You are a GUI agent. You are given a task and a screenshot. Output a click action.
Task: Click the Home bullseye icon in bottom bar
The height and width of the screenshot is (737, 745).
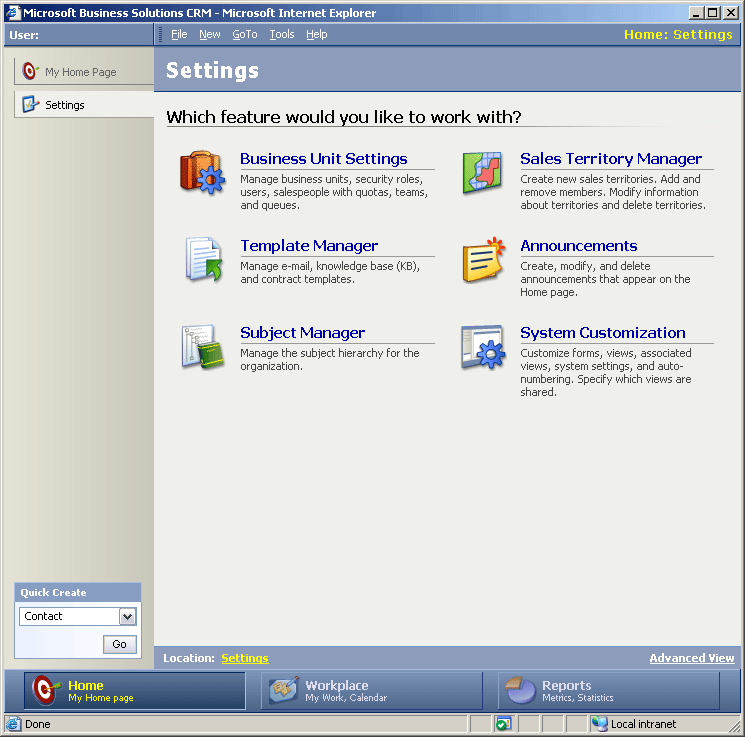click(x=46, y=690)
